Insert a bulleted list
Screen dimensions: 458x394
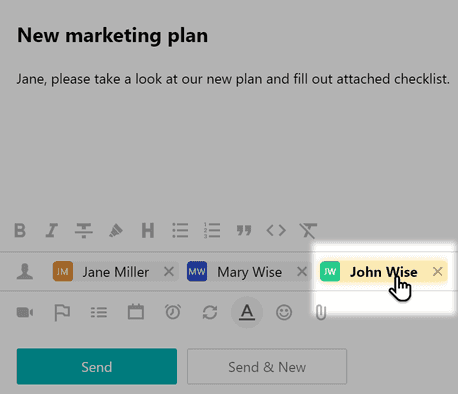coord(180,230)
